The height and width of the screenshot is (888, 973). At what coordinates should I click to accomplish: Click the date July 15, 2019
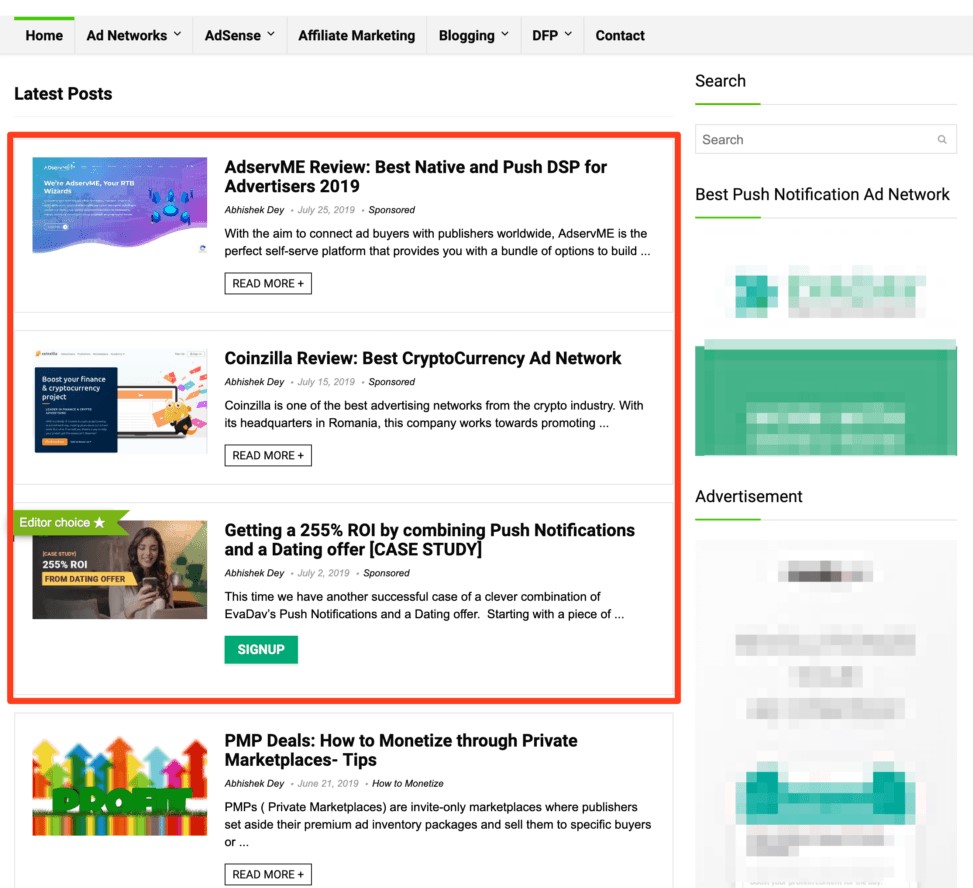point(326,382)
